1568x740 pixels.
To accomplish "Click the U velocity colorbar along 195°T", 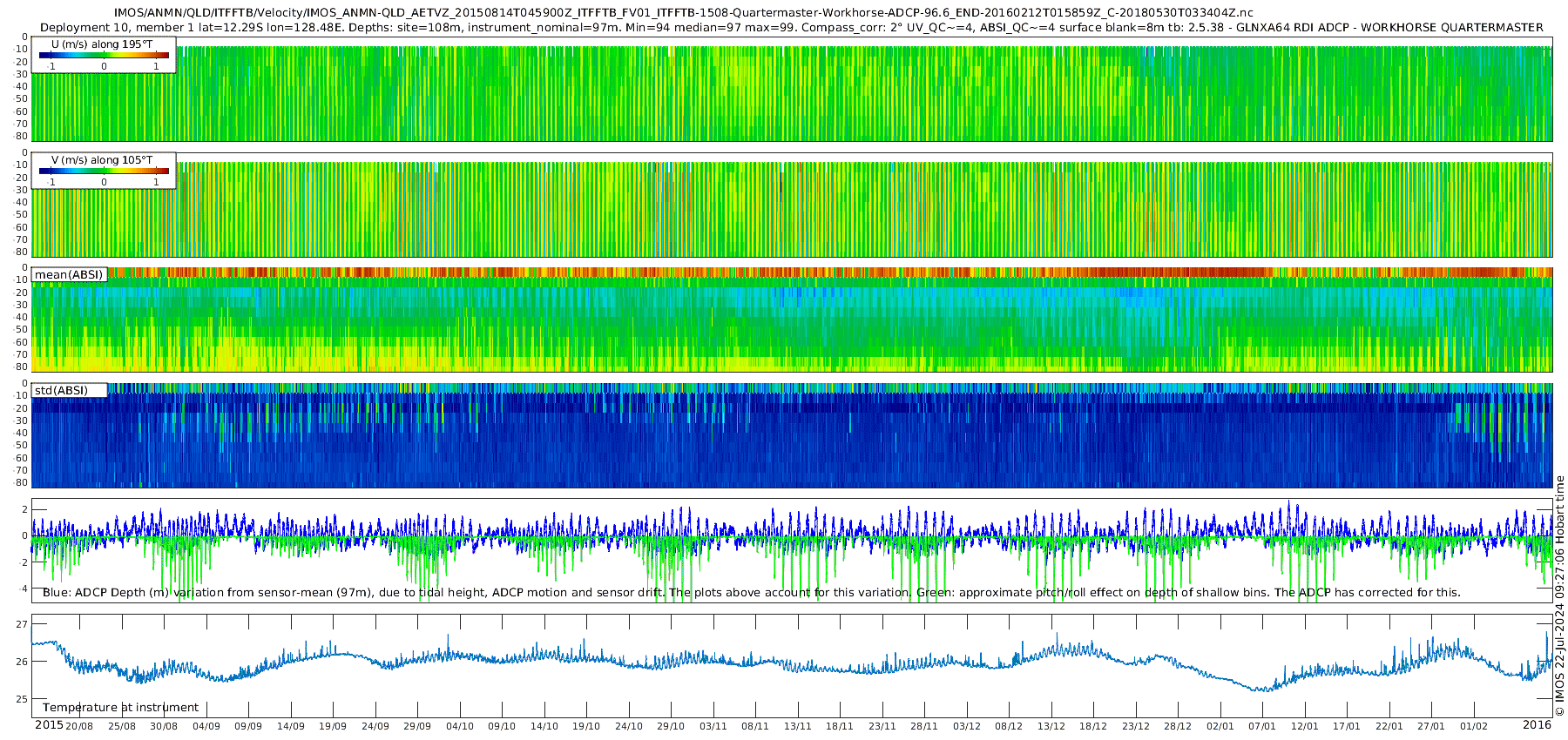I will 104,55.
